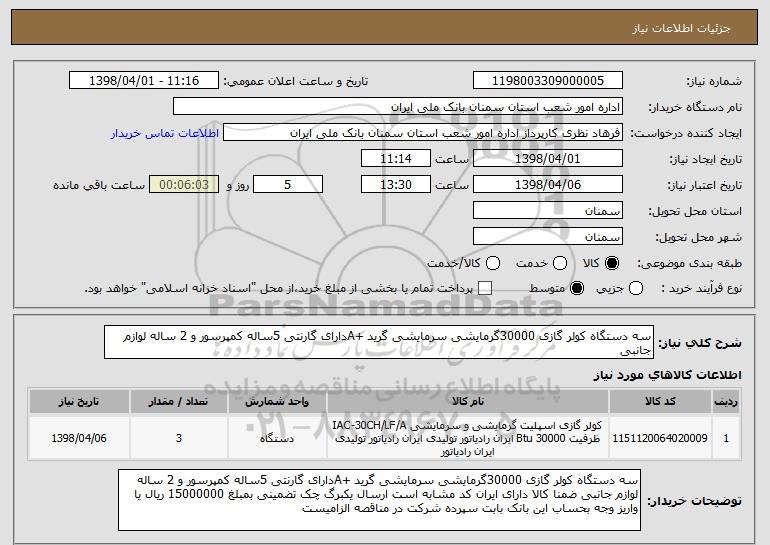
Task: Click the creation date field 1398/04/01
Action: [x=548, y=159]
